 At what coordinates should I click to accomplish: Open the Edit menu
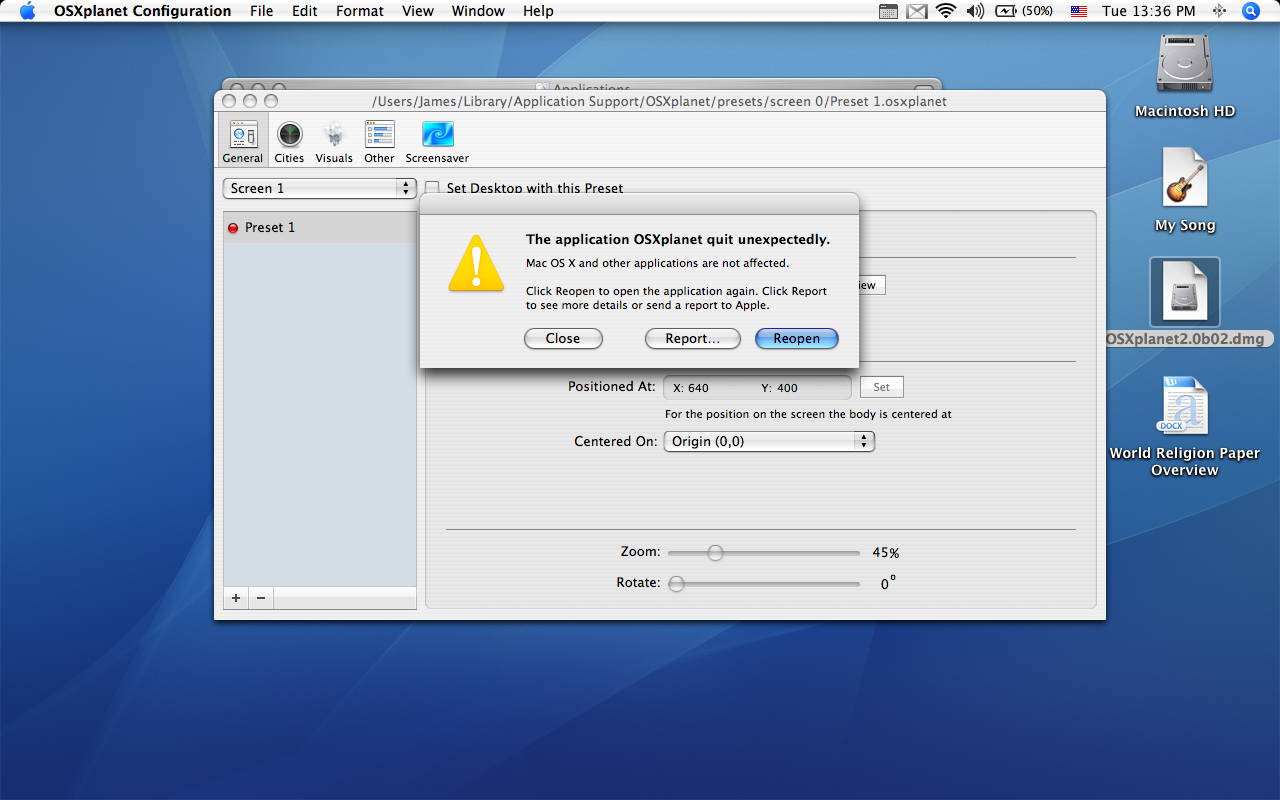tap(305, 11)
